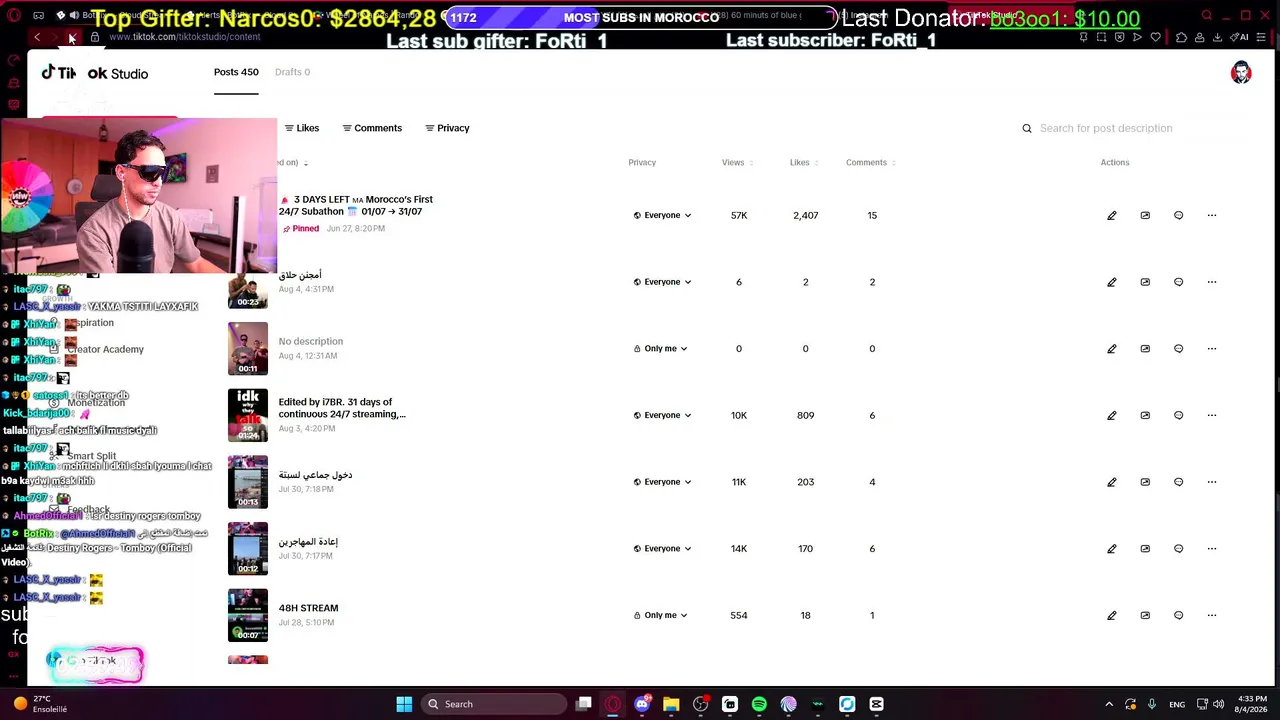Viewport: 1280px width, 720px height.
Task: Change privacy of Jul 30, 7:18 PM post
Action: point(662,482)
